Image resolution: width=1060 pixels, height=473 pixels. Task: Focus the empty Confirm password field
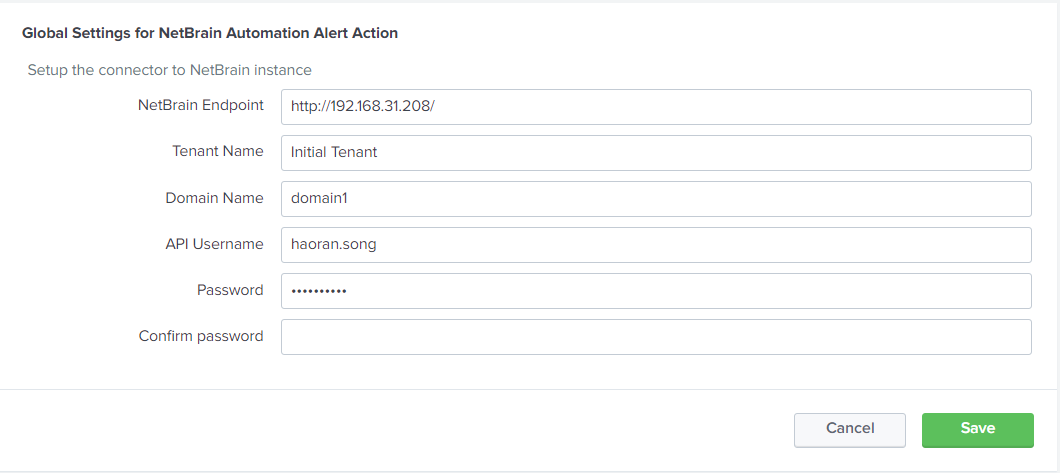656,336
